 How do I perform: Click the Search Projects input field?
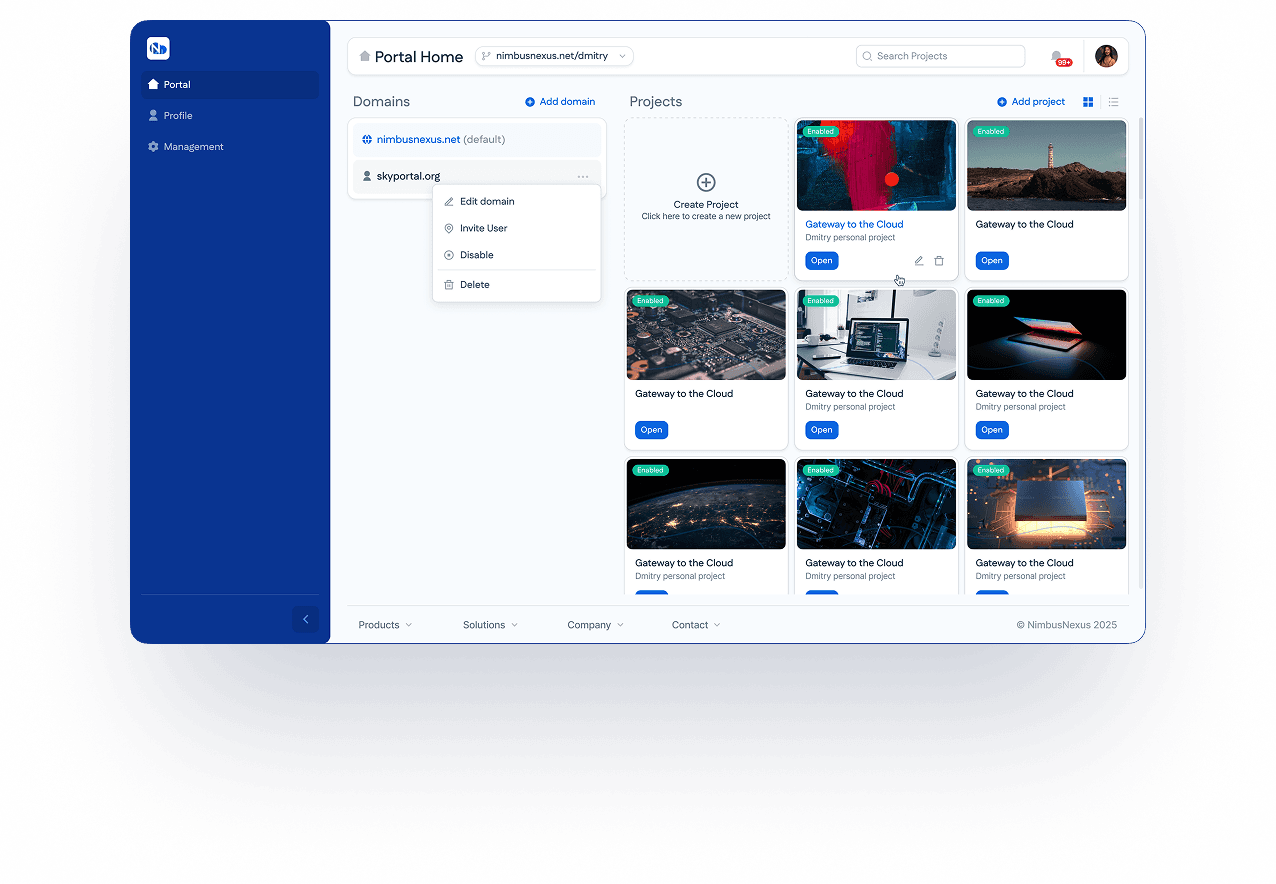(x=940, y=56)
